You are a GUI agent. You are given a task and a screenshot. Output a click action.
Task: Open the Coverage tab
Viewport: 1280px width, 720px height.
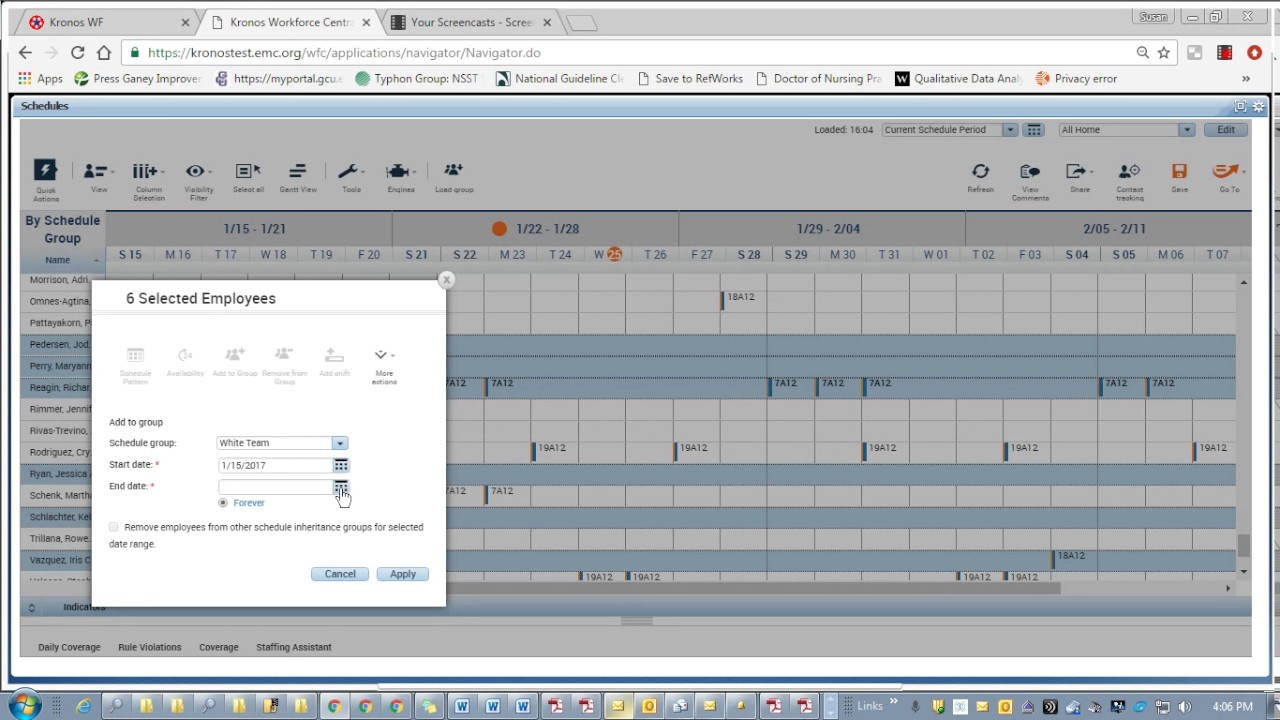(218, 647)
